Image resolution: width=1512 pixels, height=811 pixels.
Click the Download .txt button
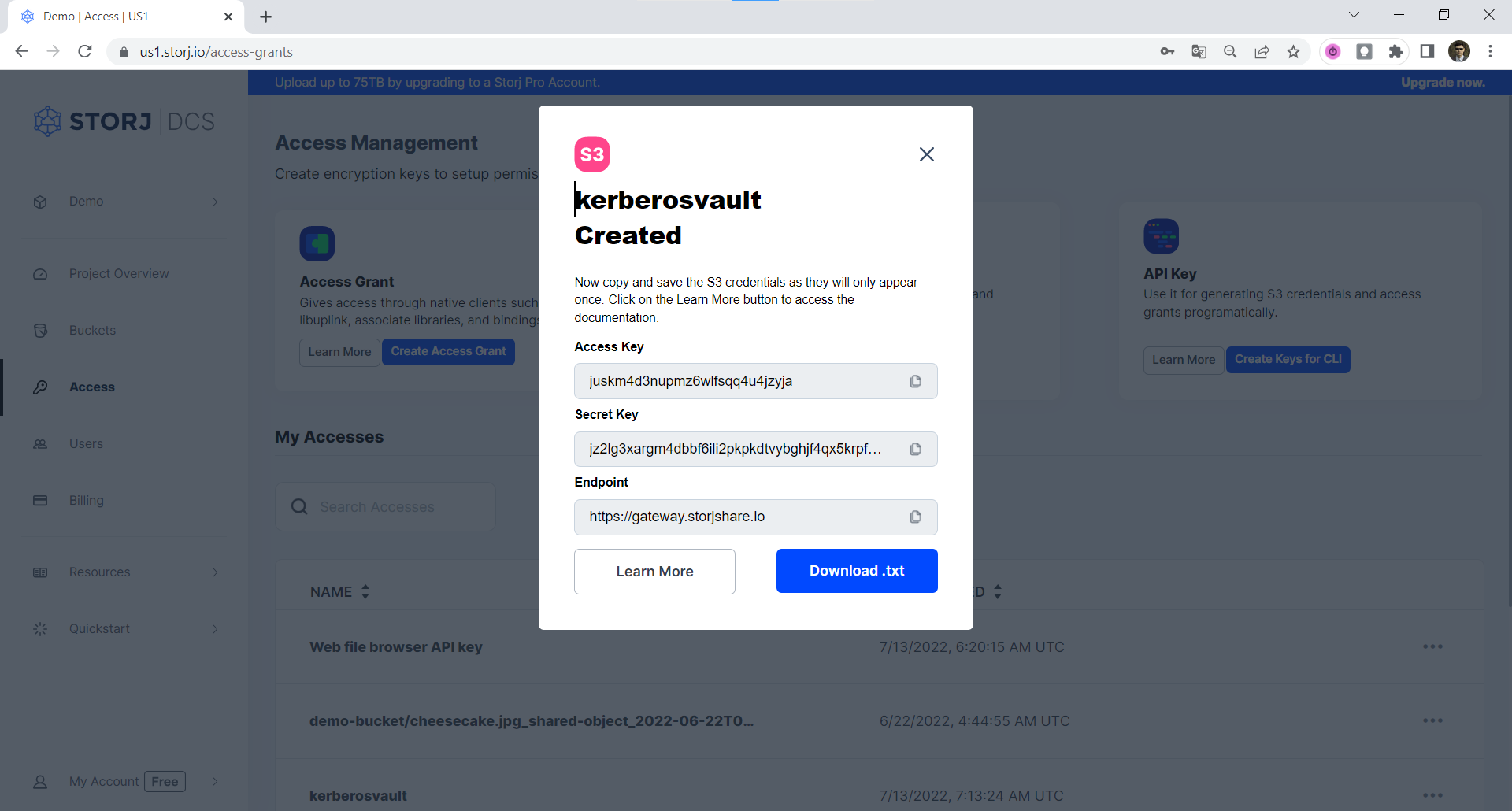pyautogui.click(x=857, y=571)
